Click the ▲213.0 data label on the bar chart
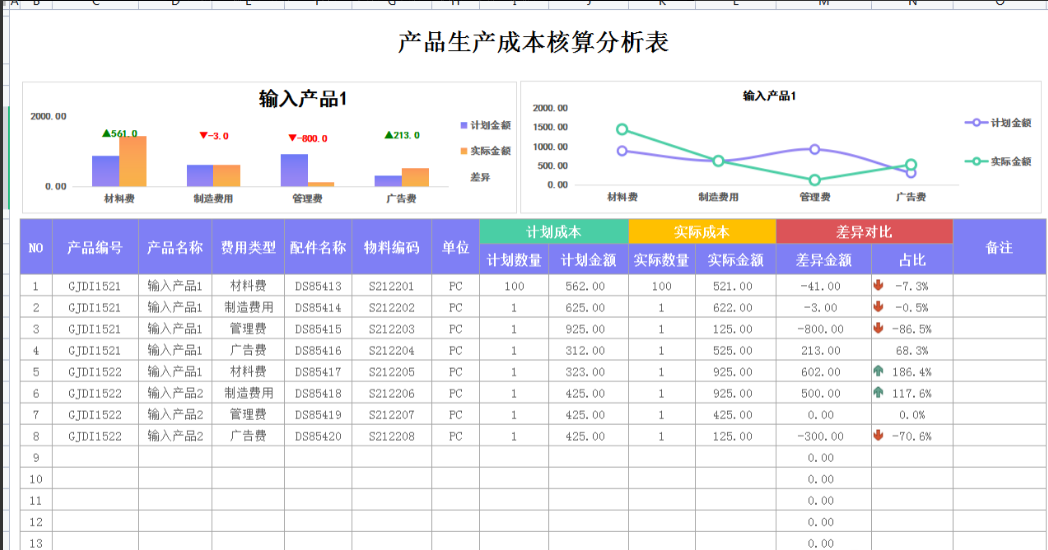The width and height of the screenshot is (1048, 550). pyautogui.click(x=402, y=135)
